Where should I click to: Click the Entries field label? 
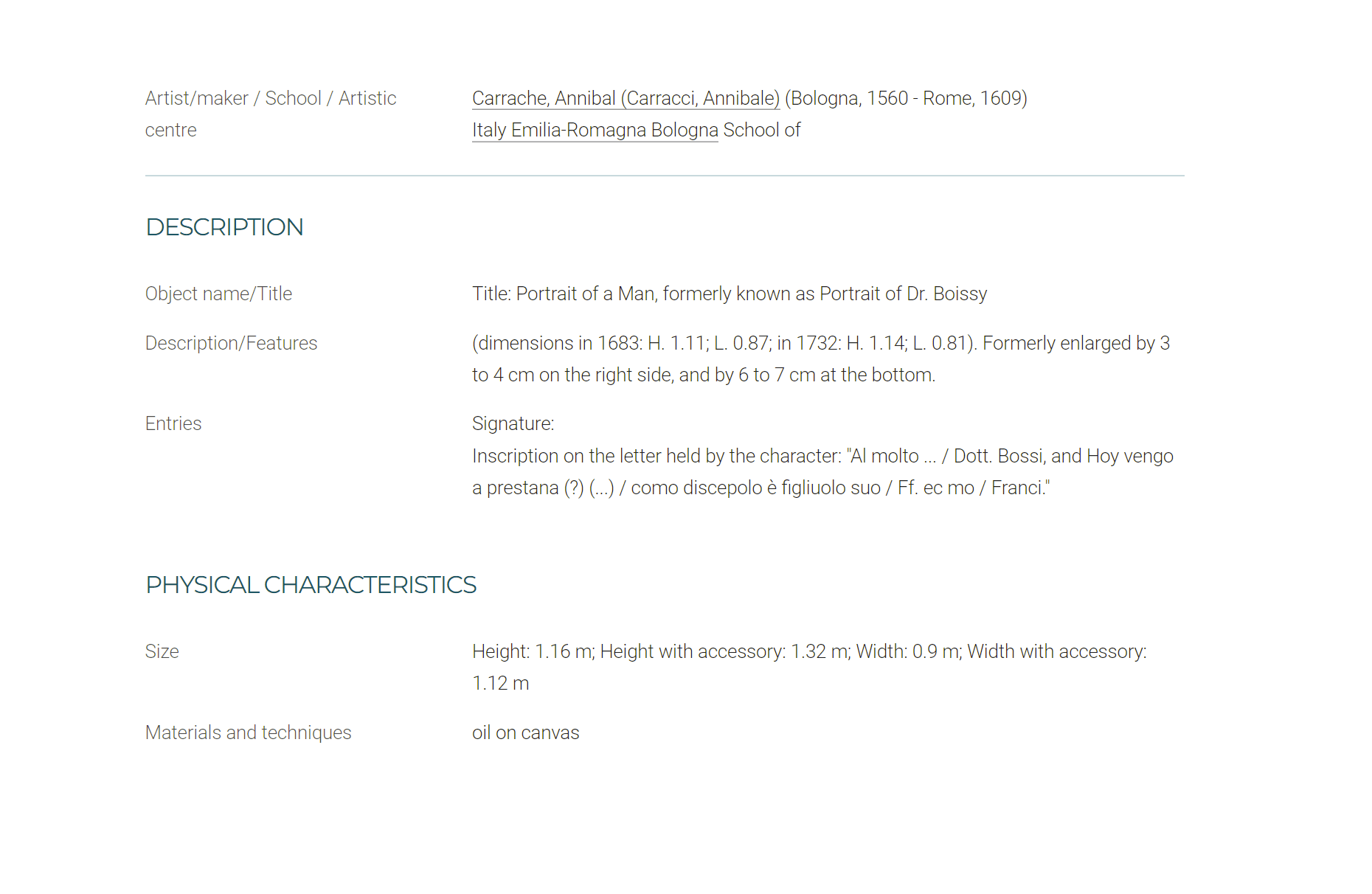(173, 423)
